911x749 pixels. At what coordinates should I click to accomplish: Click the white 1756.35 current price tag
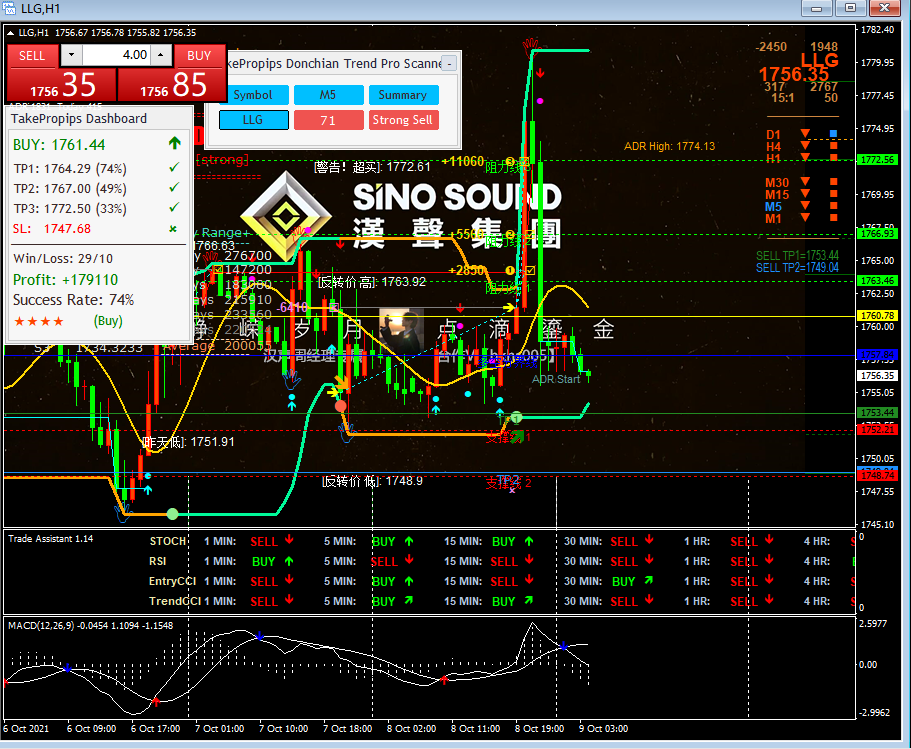point(878,375)
